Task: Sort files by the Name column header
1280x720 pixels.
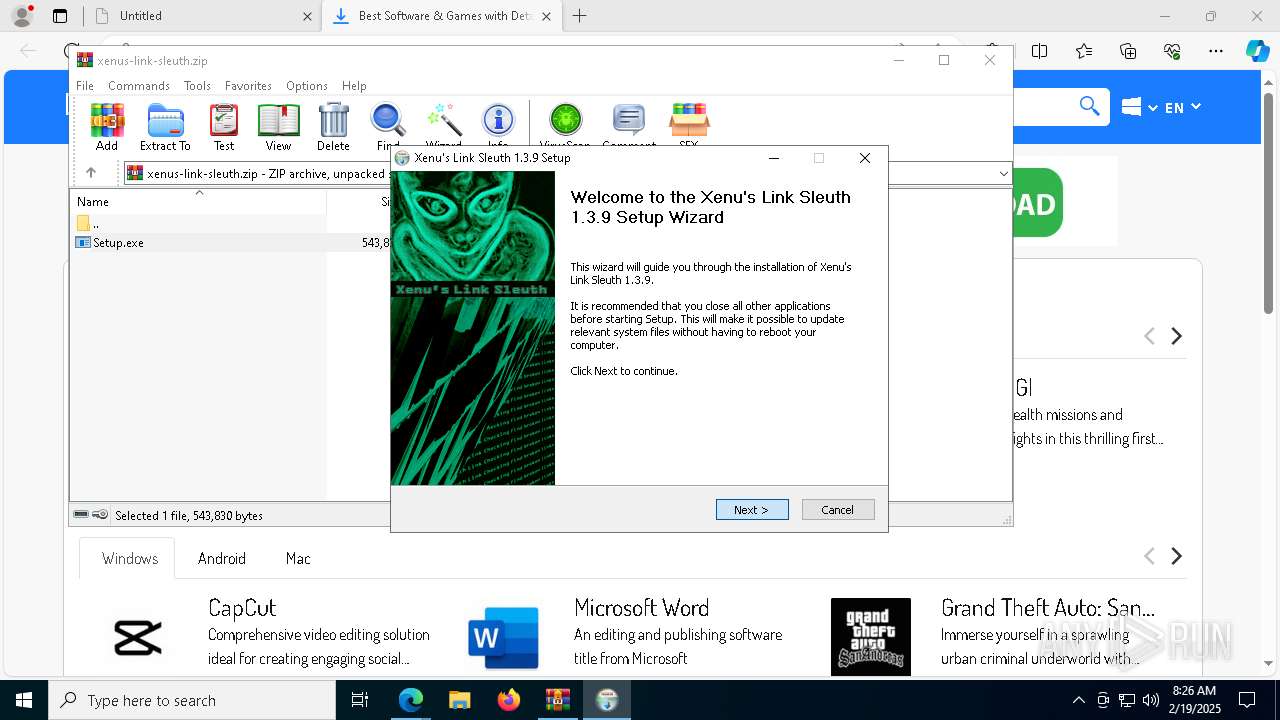Action: click(198, 202)
